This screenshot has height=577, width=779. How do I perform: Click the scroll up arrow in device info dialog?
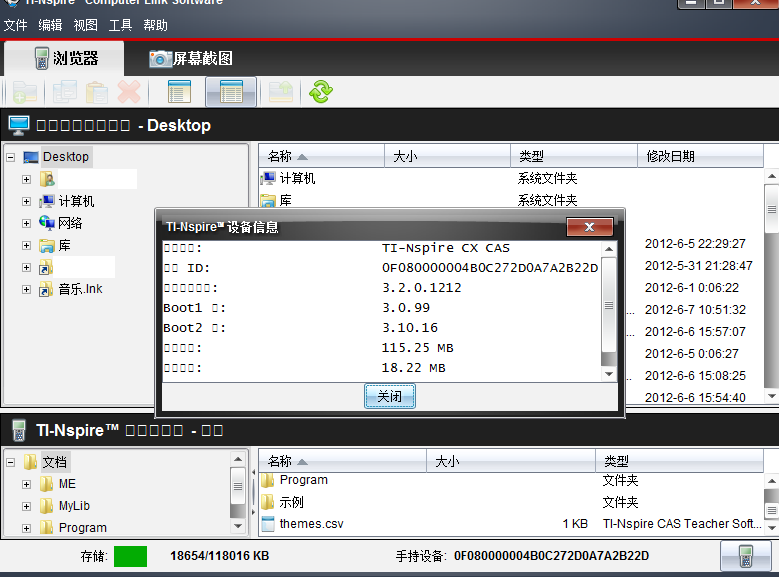[609, 249]
